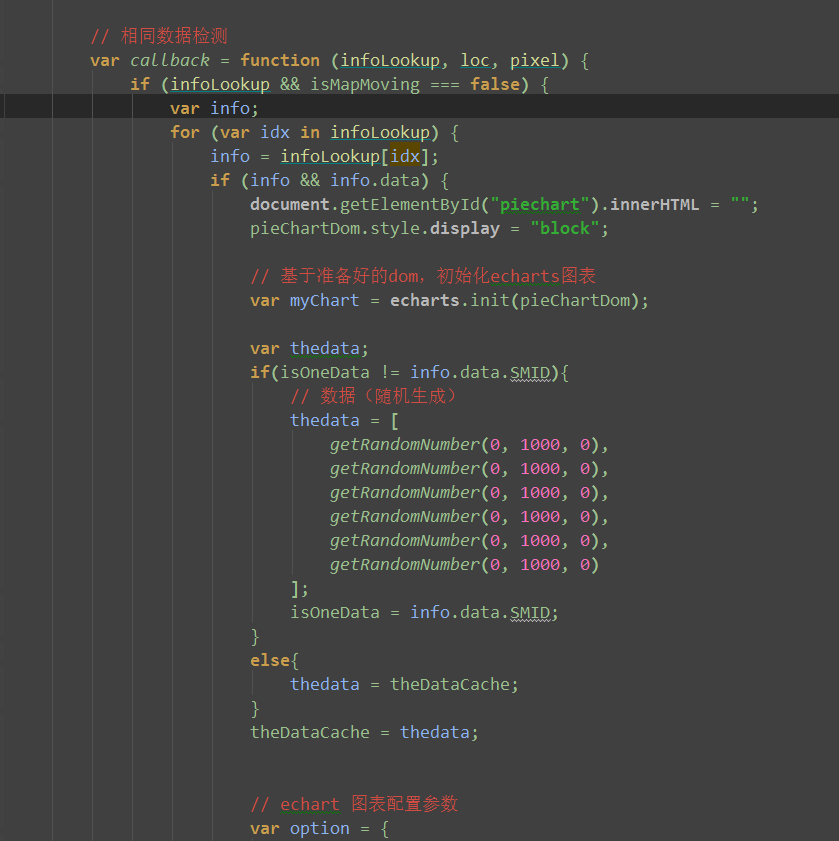This screenshot has height=841, width=839.
Task: Click the "block" string literal
Action: [564, 228]
